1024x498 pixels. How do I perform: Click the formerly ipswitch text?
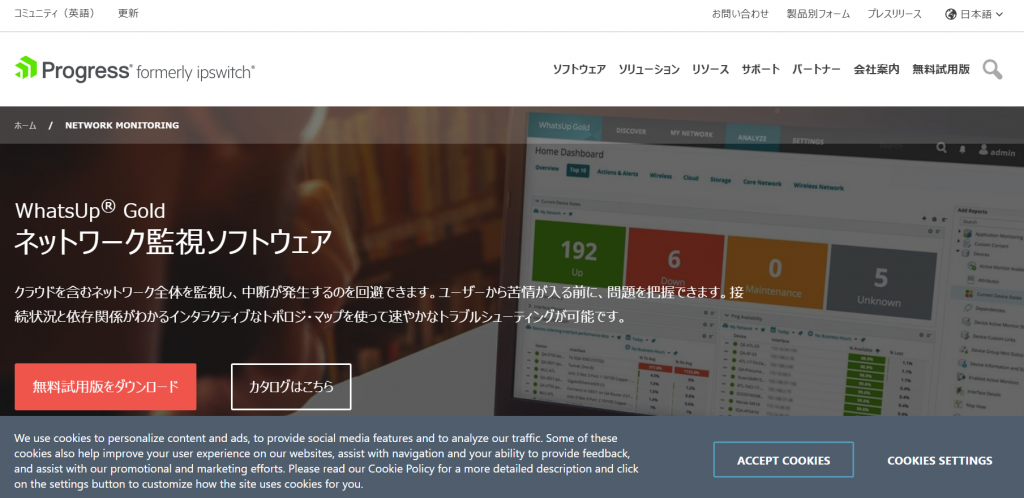196,72
